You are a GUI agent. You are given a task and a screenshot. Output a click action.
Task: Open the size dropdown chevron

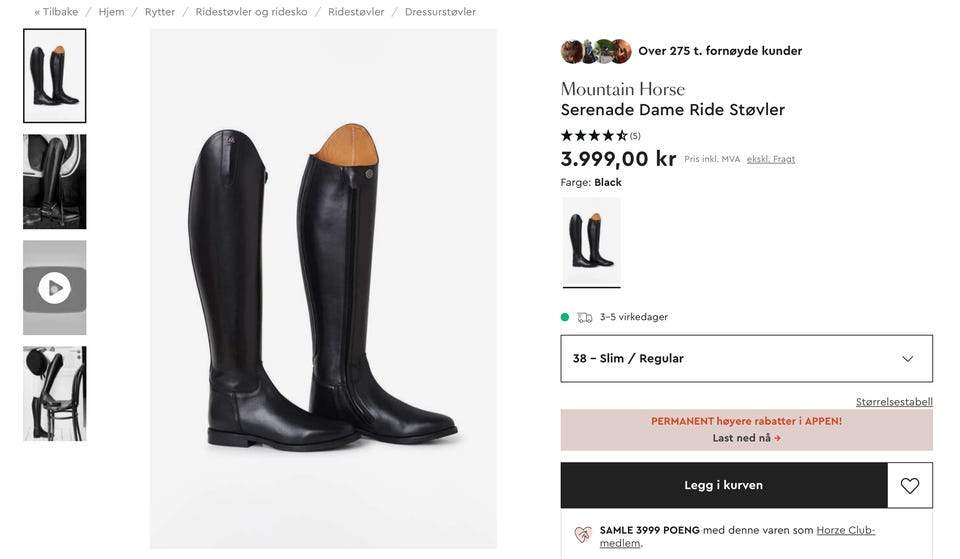click(907, 359)
